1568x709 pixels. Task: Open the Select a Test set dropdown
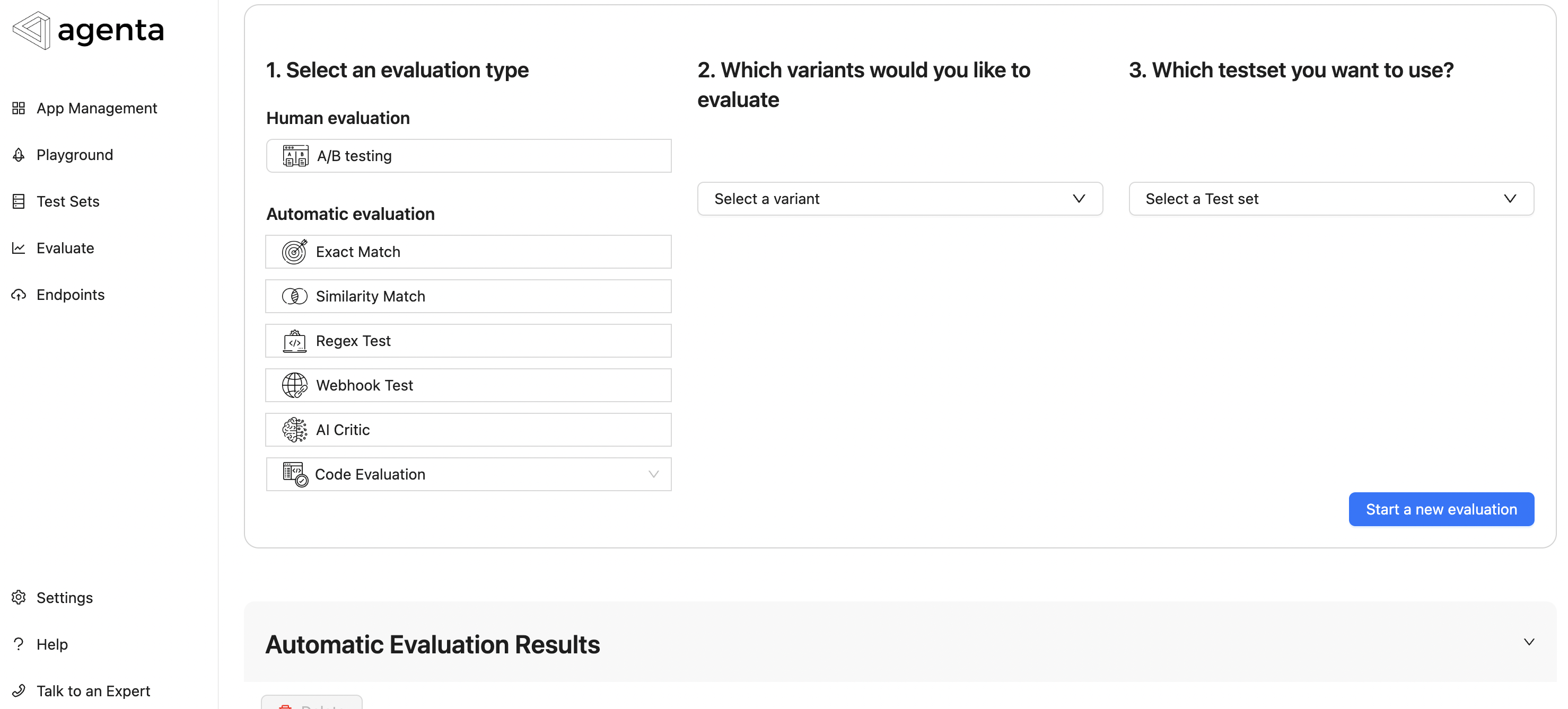click(1330, 198)
